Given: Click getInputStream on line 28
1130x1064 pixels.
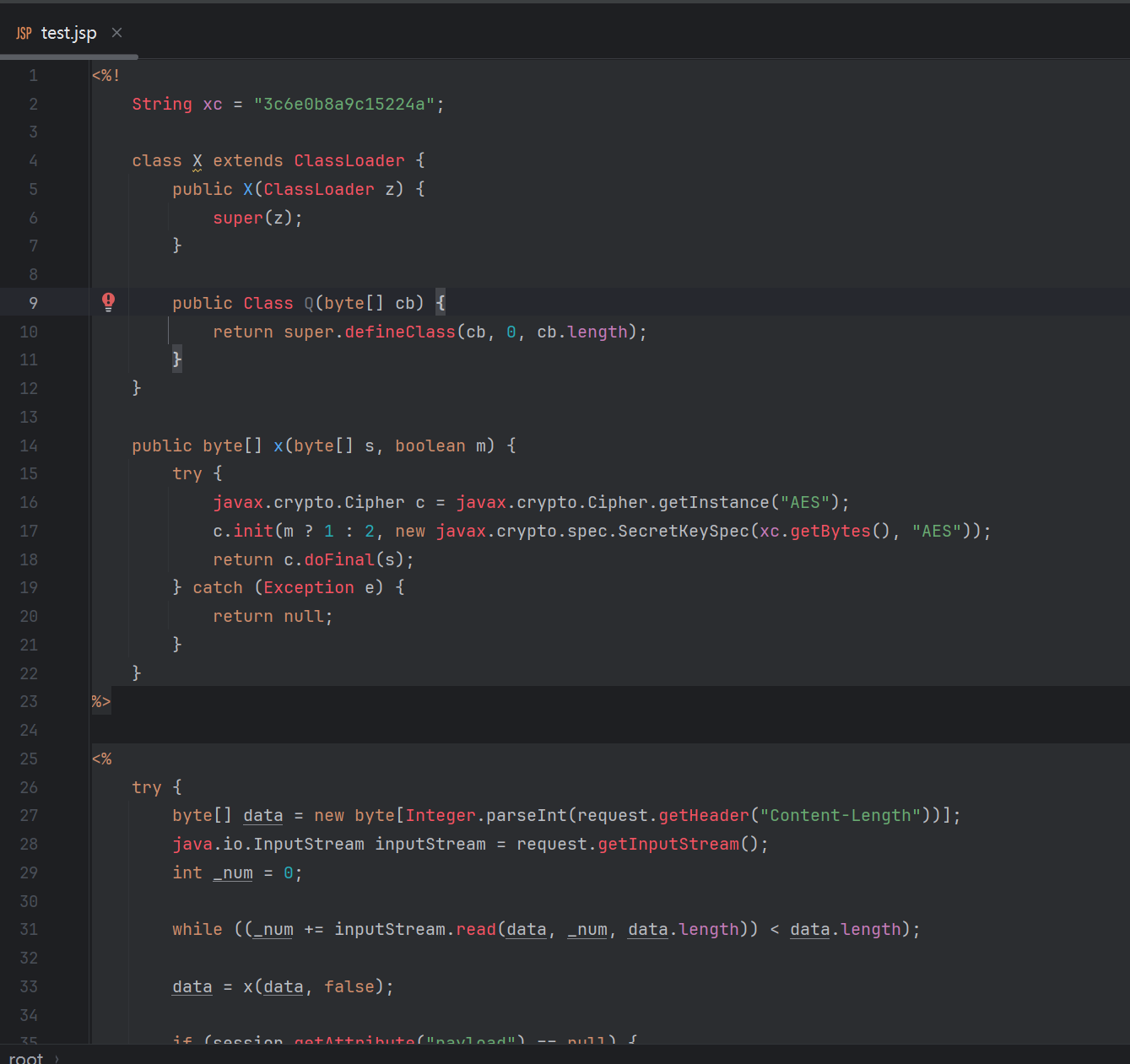Looking at the screenshot, I should coord(668,844).
